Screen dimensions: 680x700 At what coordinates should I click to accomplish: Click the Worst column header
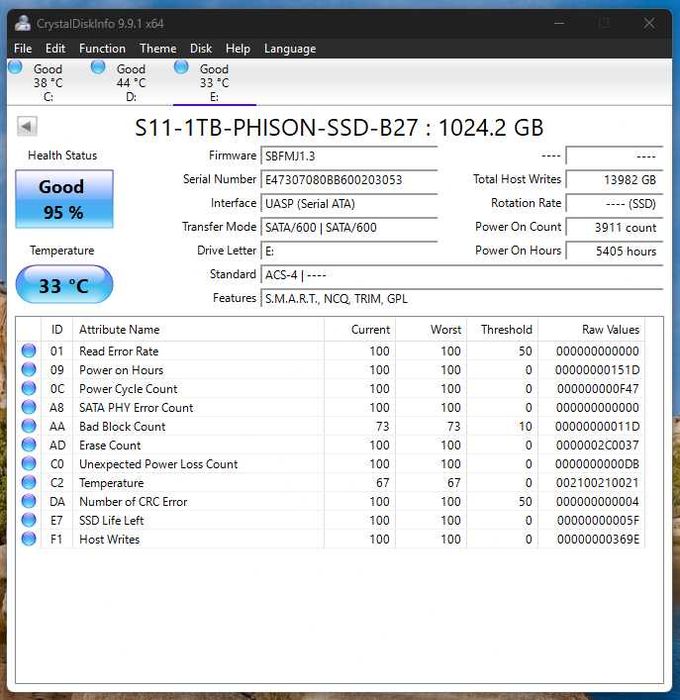[431, 329]
